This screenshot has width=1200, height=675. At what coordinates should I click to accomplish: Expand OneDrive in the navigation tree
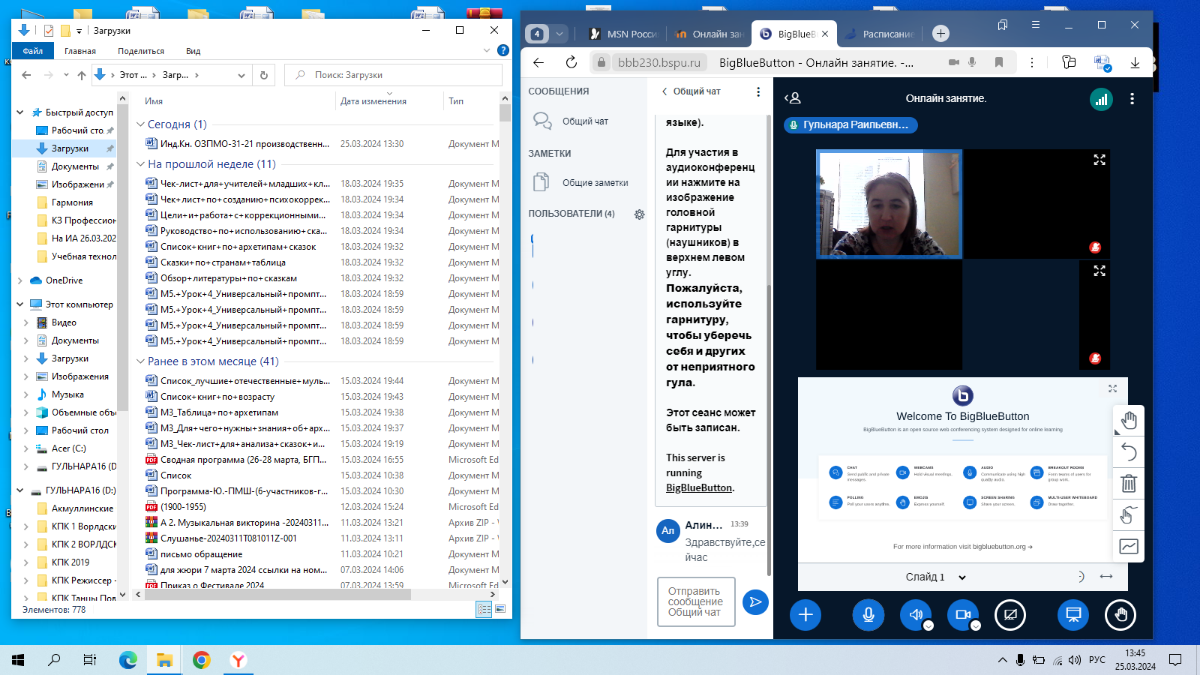[24, 281]
